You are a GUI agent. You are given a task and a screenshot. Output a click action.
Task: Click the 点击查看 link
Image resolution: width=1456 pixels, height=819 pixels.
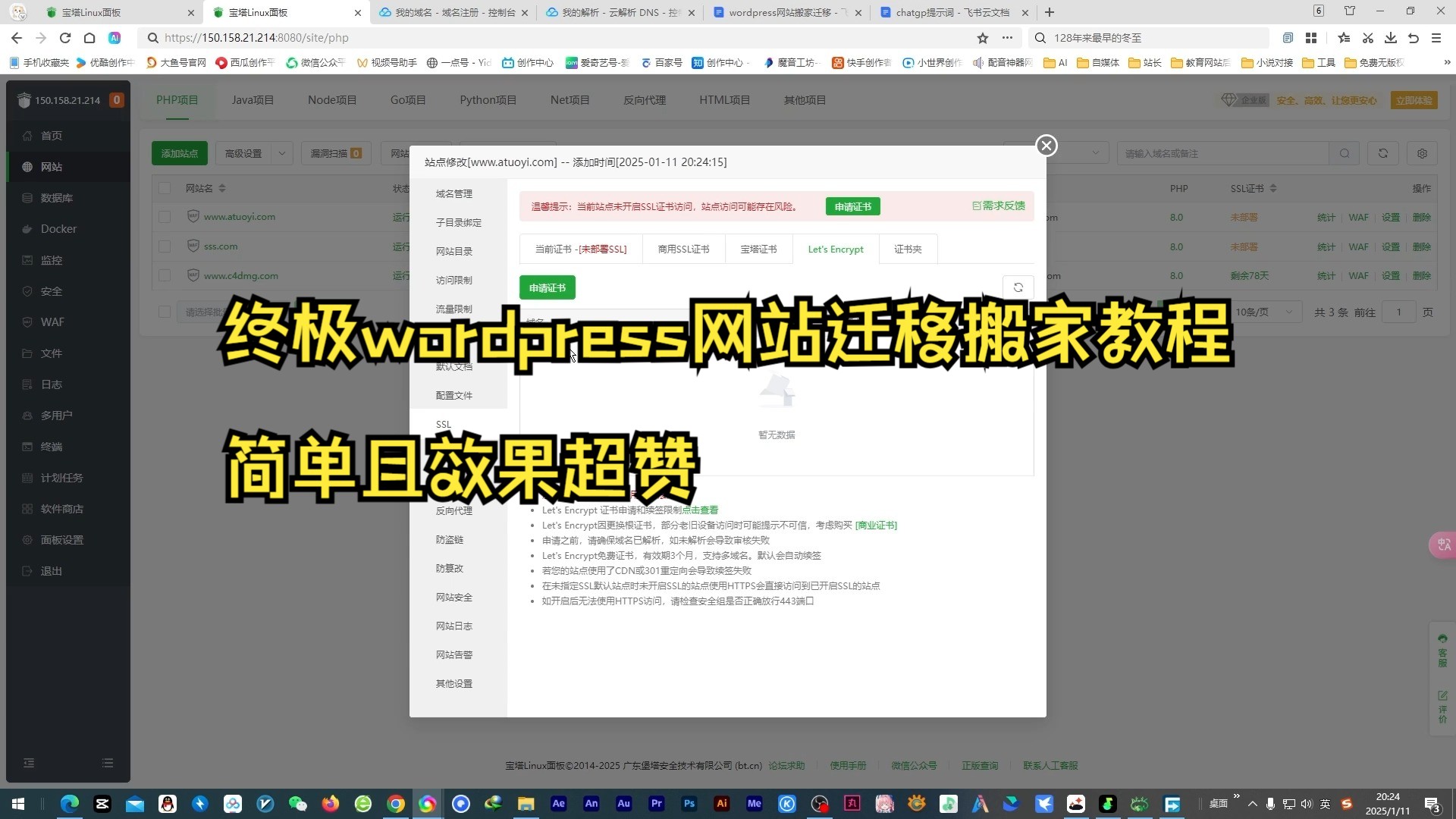pyautogui.click(x=700, y=510)
